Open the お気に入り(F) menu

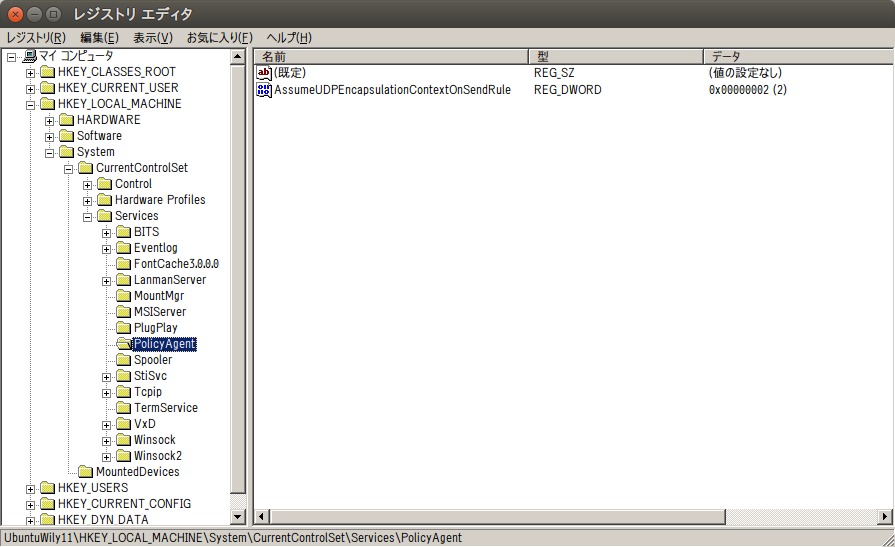click(220, 38)
